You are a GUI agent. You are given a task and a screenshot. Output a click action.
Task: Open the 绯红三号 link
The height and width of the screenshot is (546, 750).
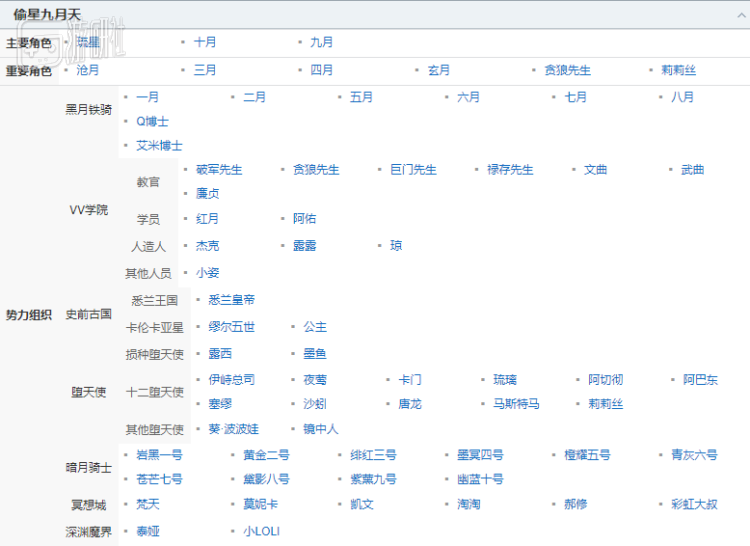click(x=373, y=455)
